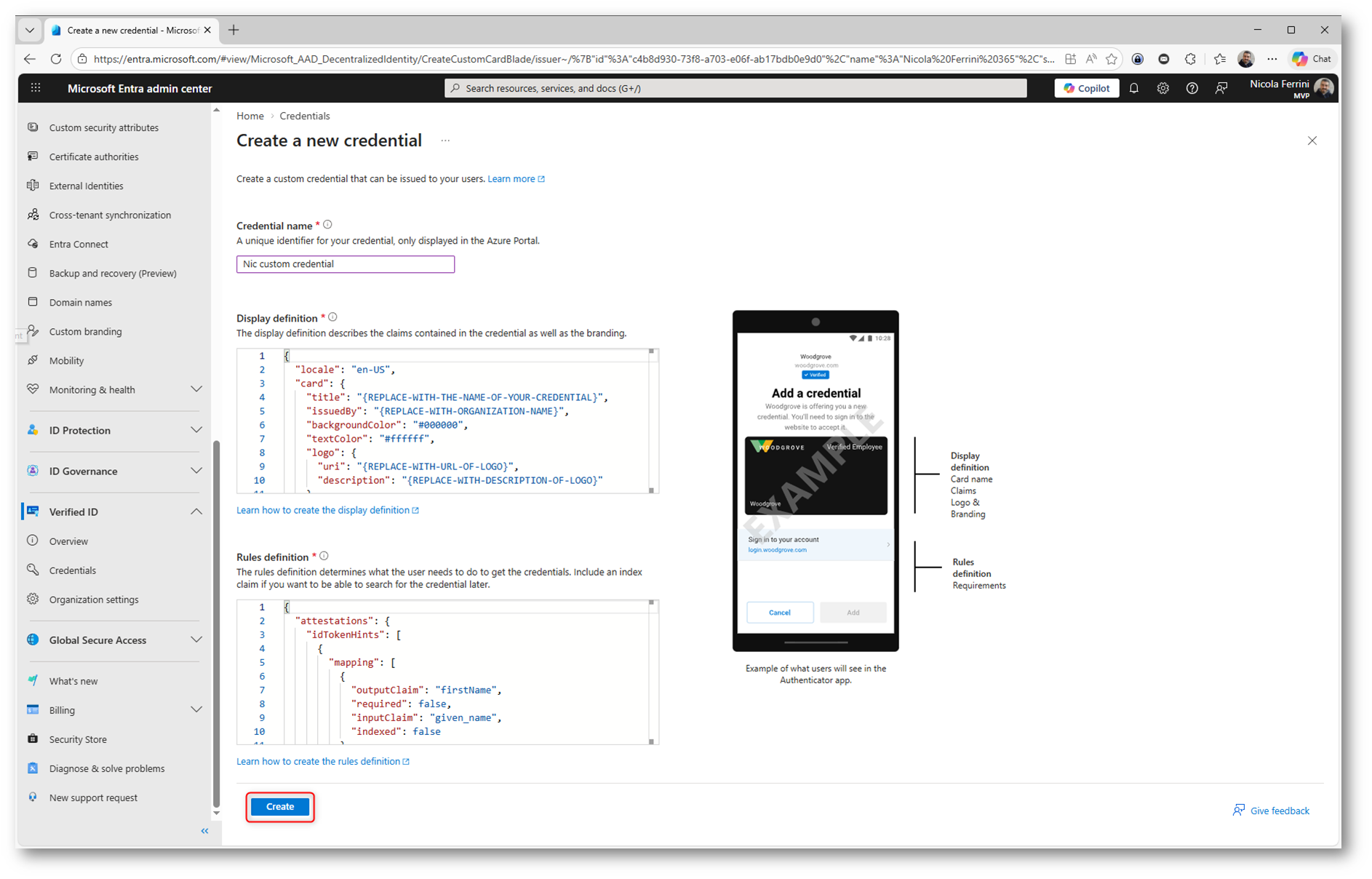Open the app launcher waffle menu
The height and width of the screenshot is (879, 1372).
coord(36,88)
